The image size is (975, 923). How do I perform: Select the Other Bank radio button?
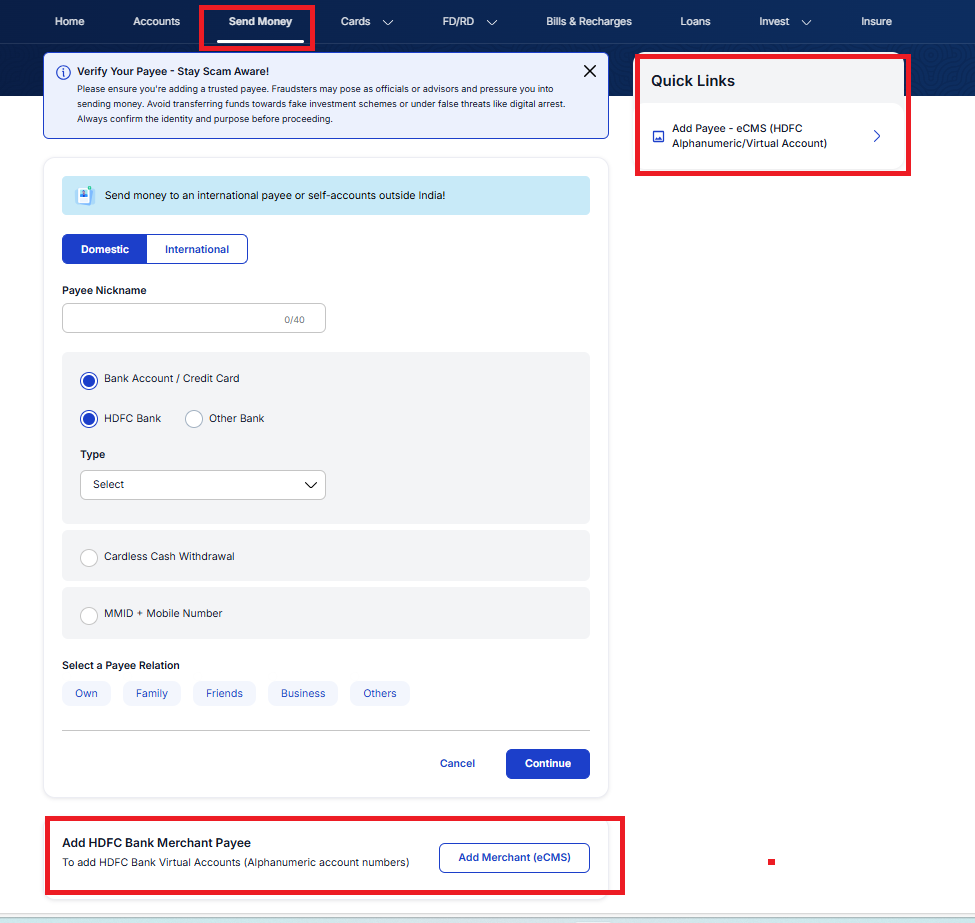point(194,419)
